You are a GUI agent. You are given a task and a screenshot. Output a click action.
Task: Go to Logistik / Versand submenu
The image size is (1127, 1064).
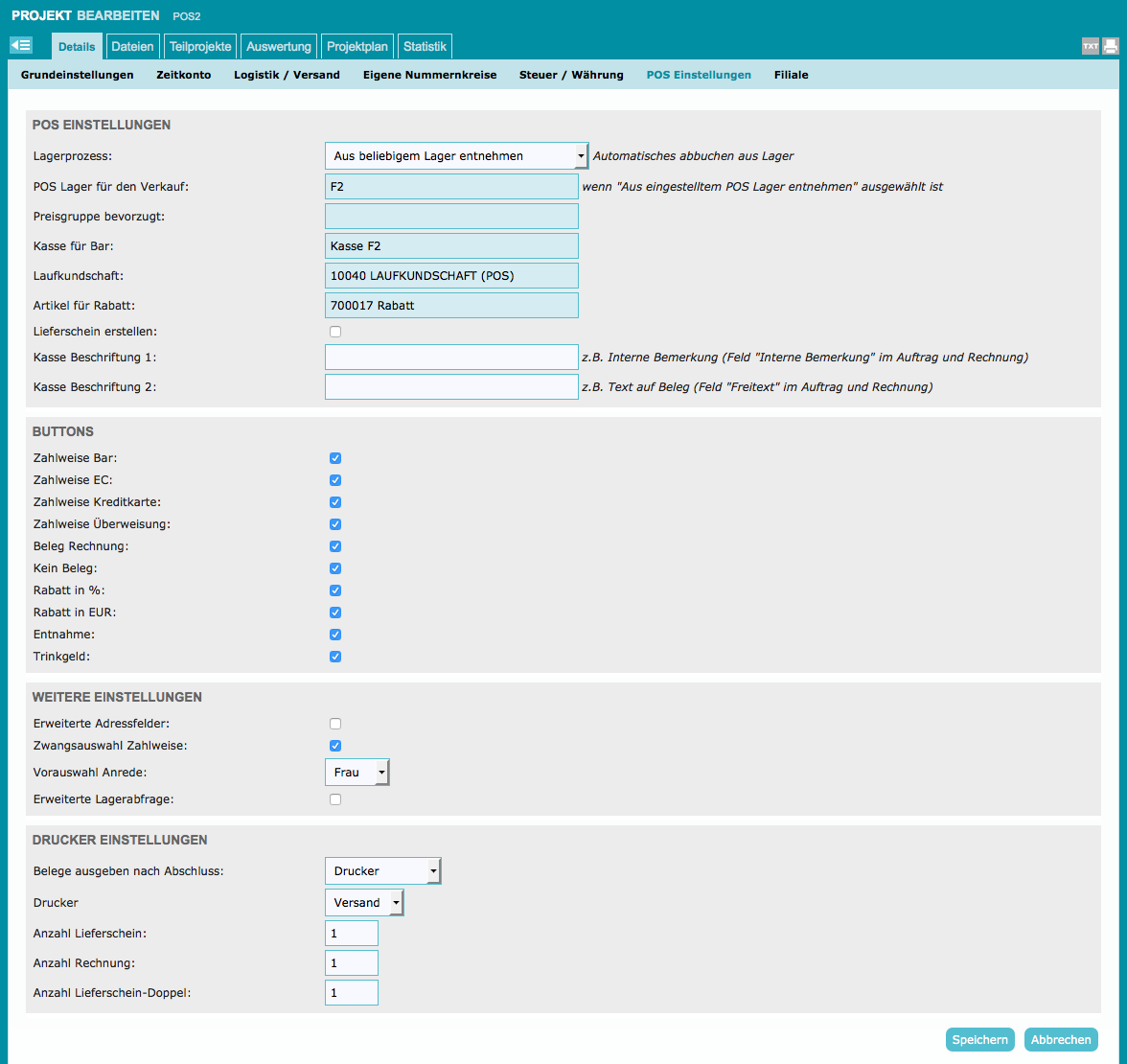[x=287, y=75]
